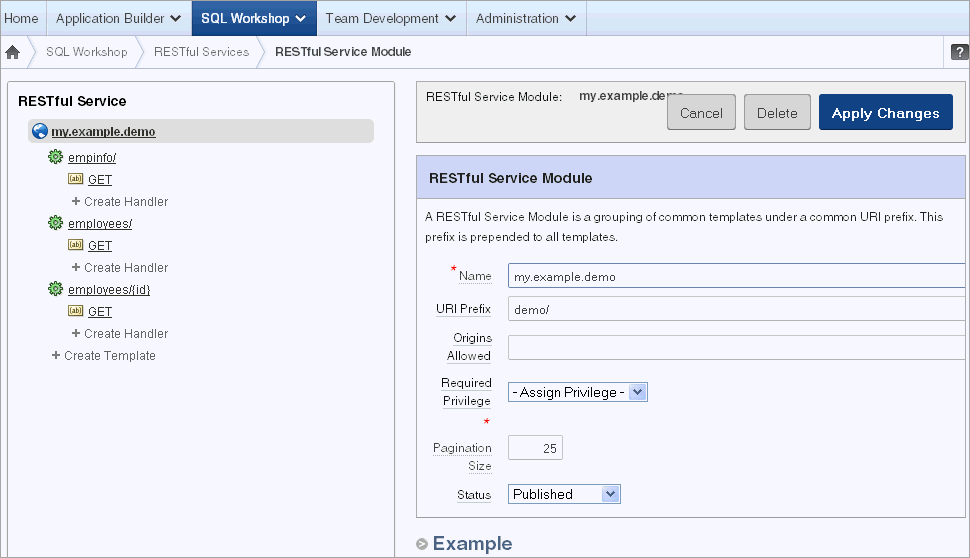Click the handler icon under empinfo/
The height and width of the screenshot is (558, 970).
coord(75,179)
